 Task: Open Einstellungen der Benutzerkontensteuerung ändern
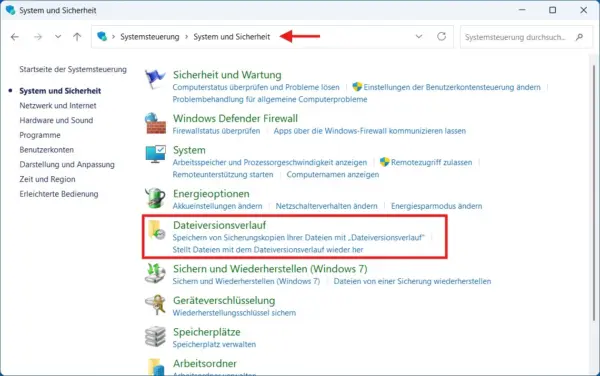click(452, 87)
